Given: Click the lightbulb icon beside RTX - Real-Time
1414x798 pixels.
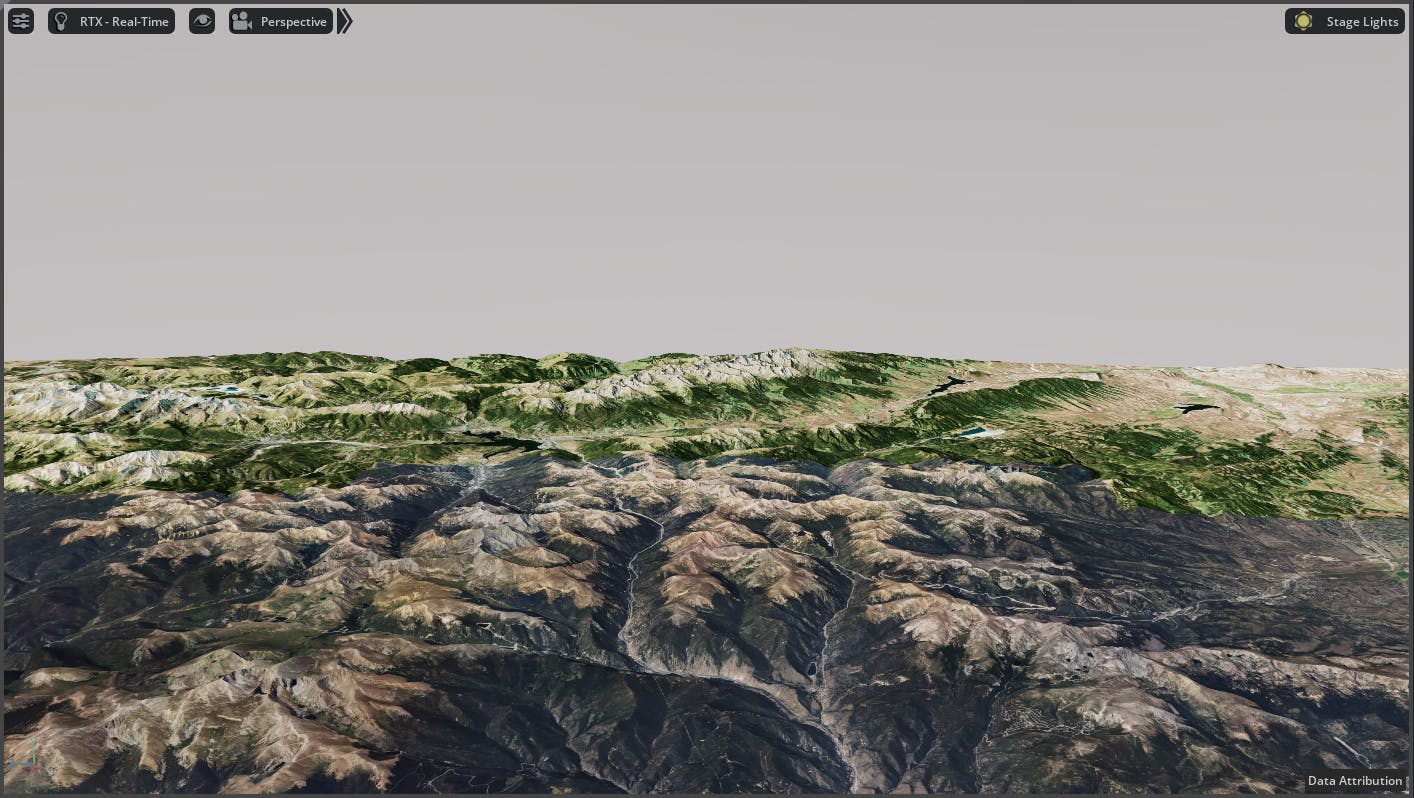Looking at the screenshot, I should [62, 21].
